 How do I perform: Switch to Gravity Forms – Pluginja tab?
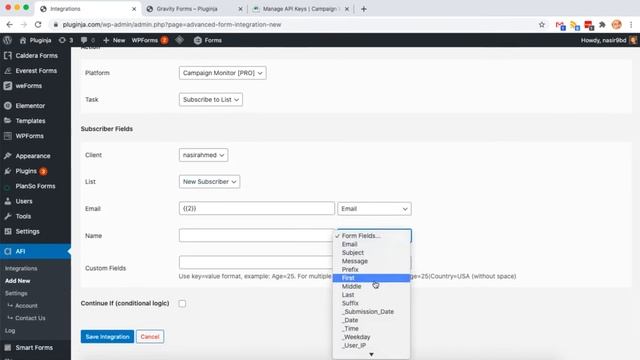pyautogui.click(x=194, y=9)
